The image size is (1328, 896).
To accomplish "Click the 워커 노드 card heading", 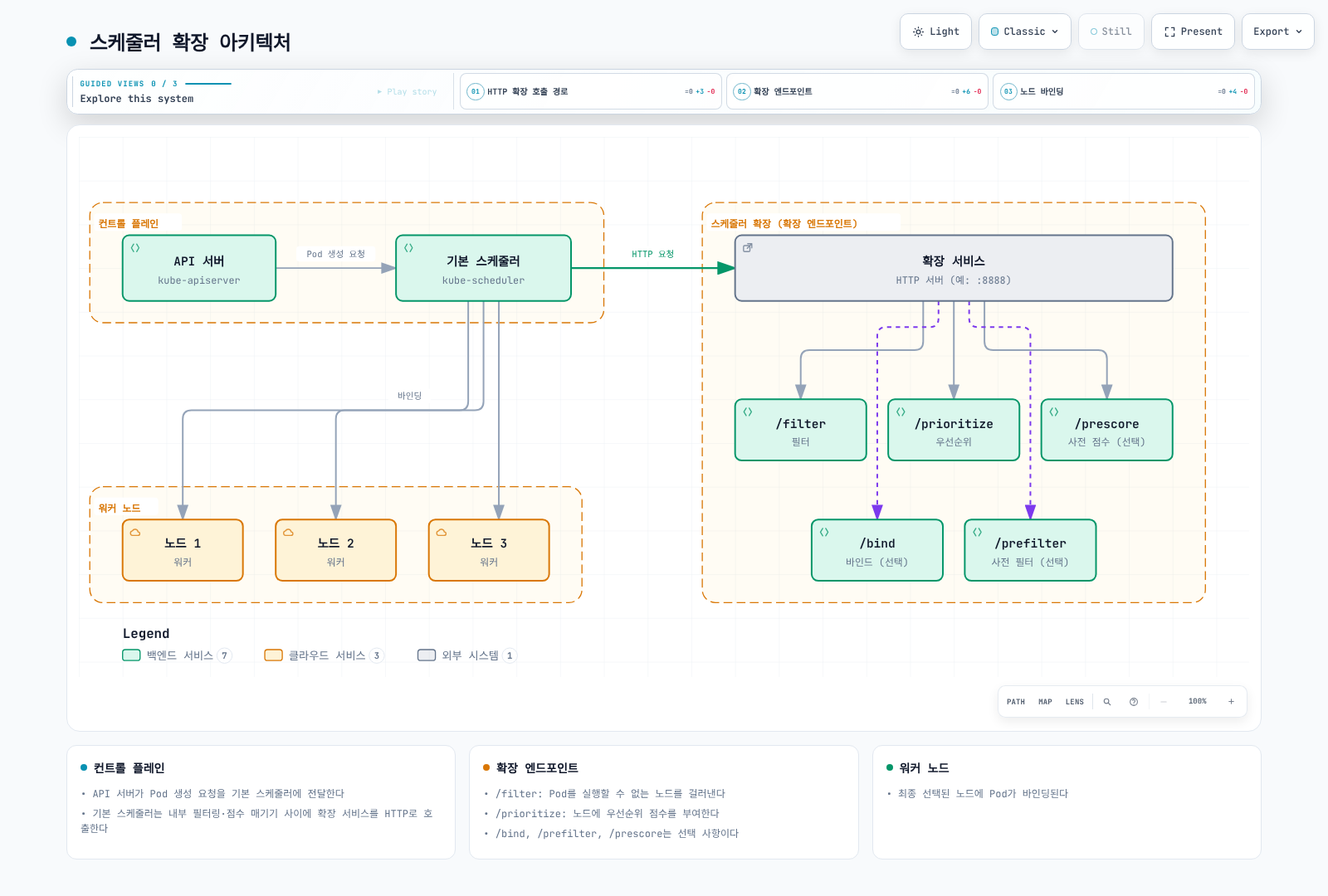I will click(924, 768).
